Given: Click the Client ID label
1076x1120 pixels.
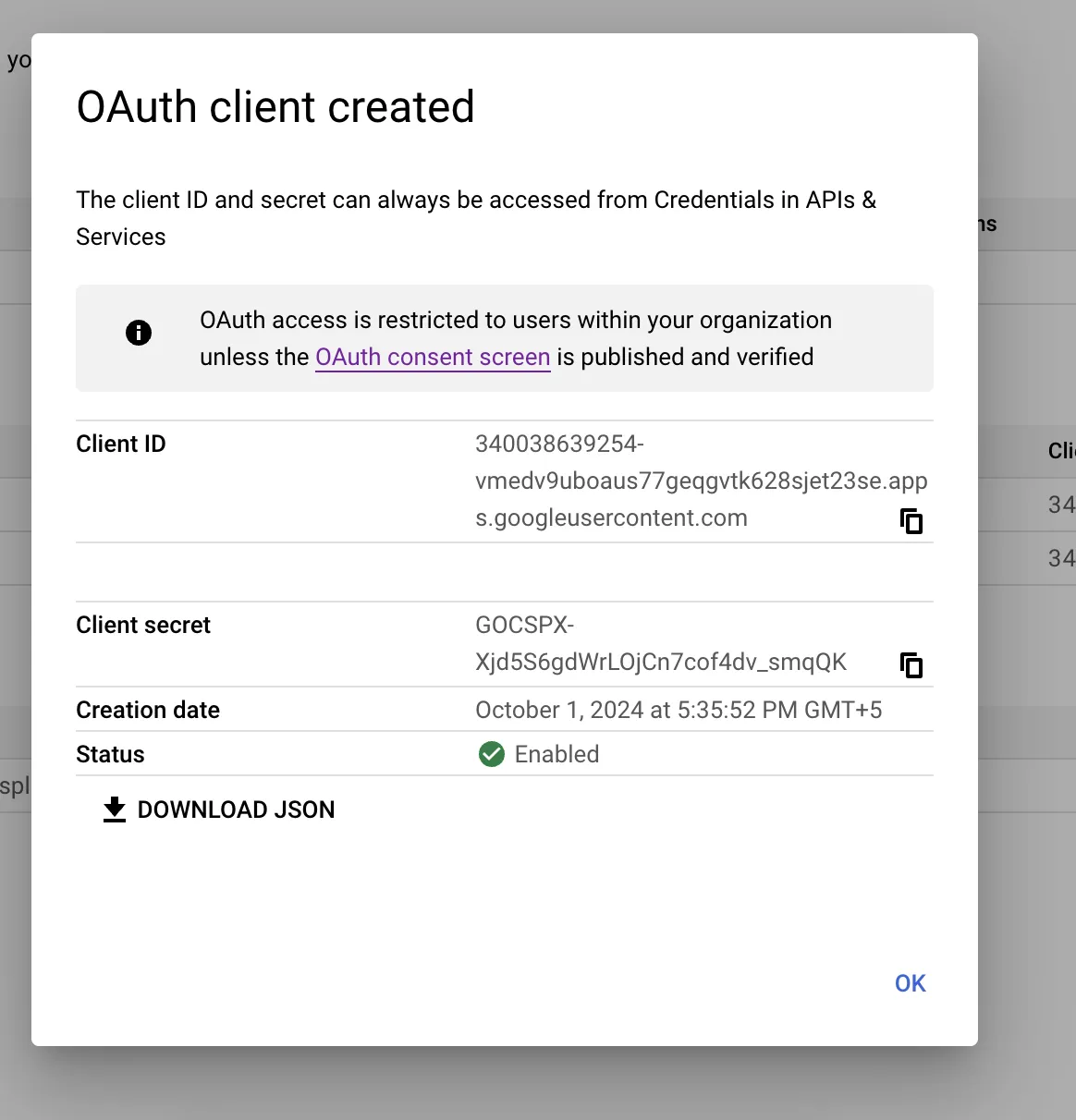Looking at the screenshot, I should click(x=121, y=444).
